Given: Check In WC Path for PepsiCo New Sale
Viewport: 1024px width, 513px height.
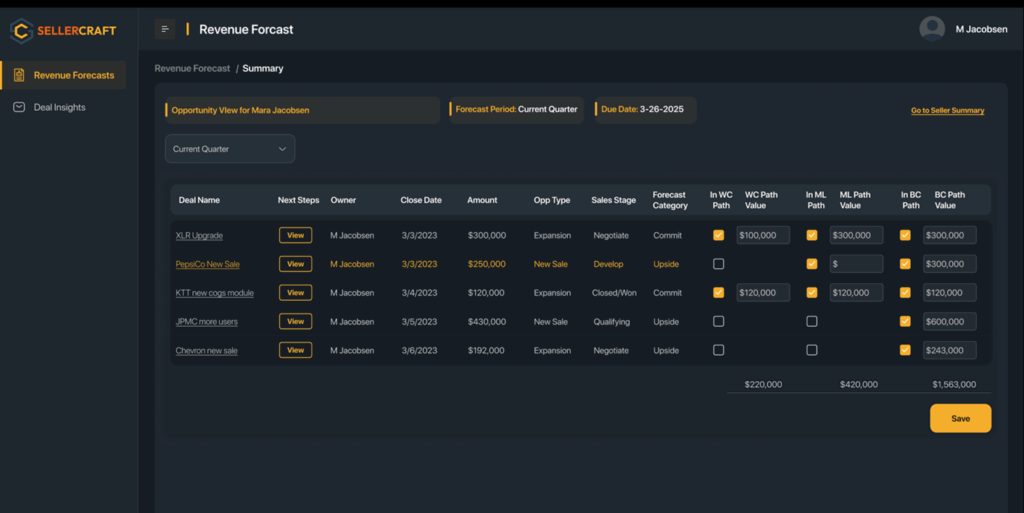Looking at the screenshot, I should coord(718,264).
